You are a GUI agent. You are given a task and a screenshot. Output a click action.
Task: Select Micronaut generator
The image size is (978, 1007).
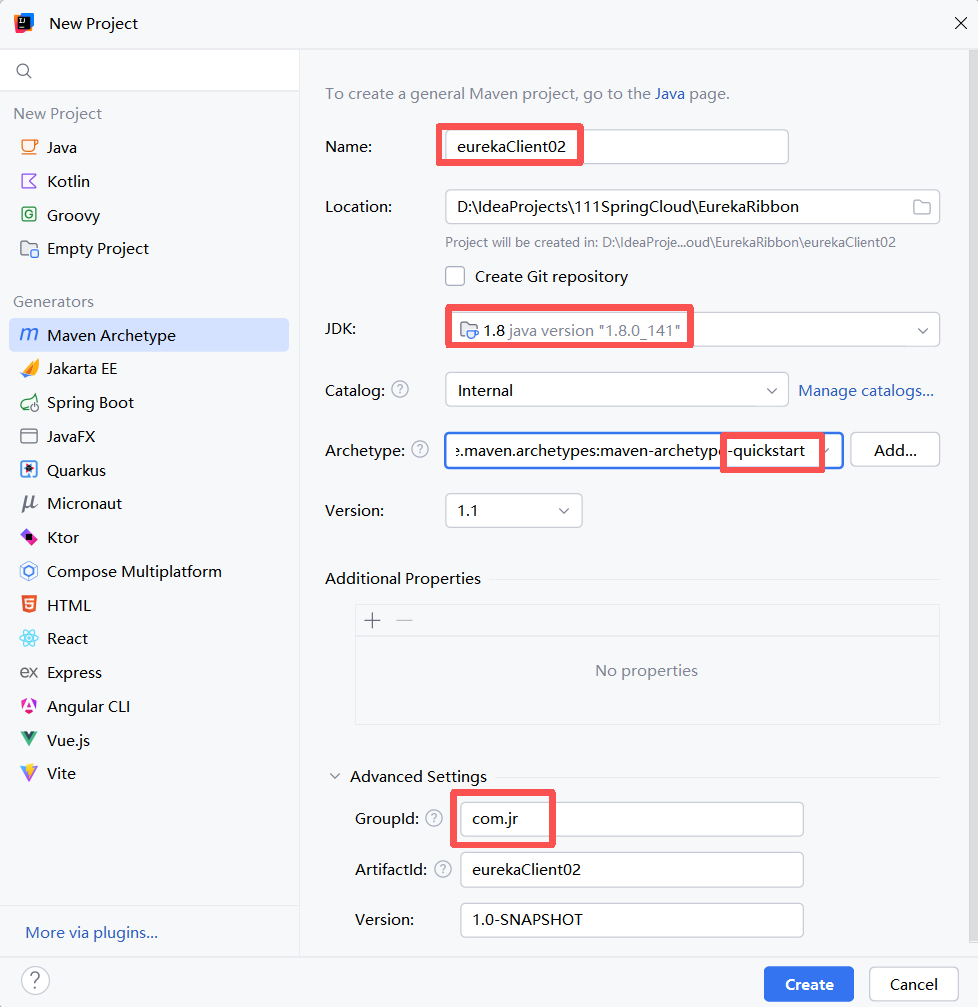click(149, 504)
